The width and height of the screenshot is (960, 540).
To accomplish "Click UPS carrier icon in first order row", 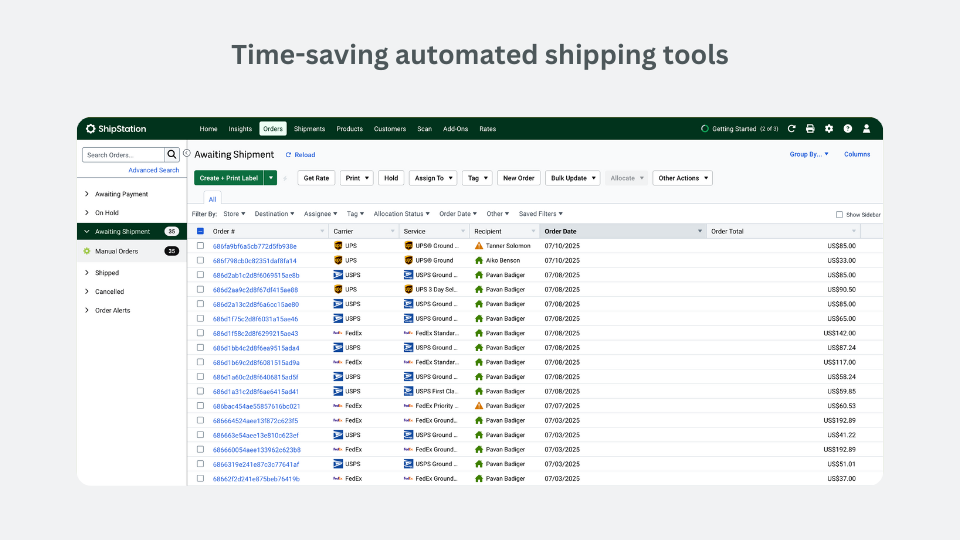I will click(338, 246).
